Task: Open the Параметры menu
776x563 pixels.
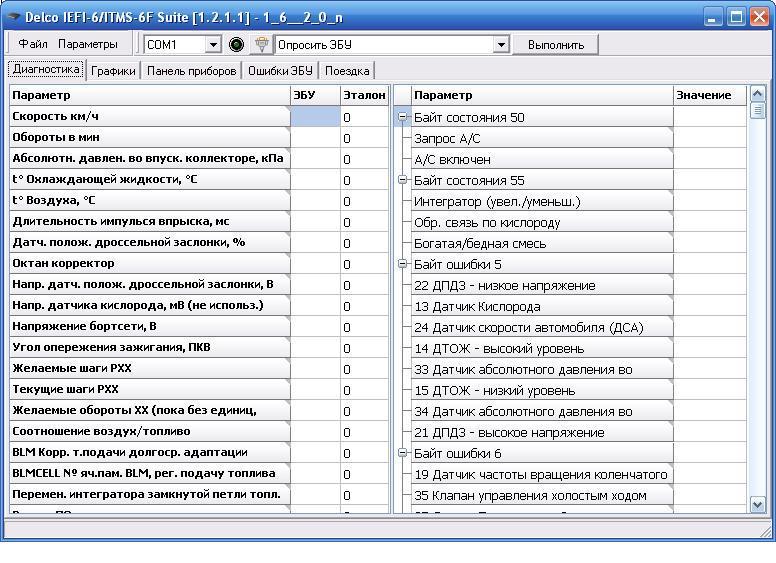Action: tap(88, 44)
